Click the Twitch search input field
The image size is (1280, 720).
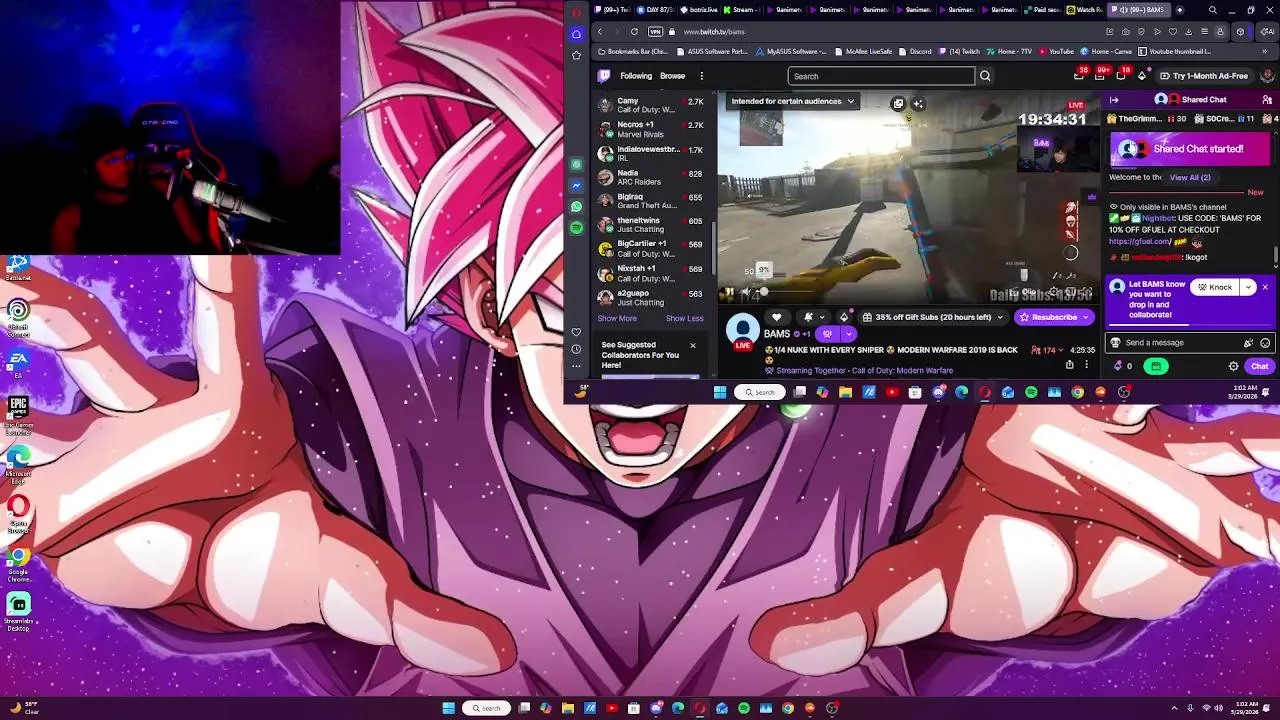pos(881,76)
